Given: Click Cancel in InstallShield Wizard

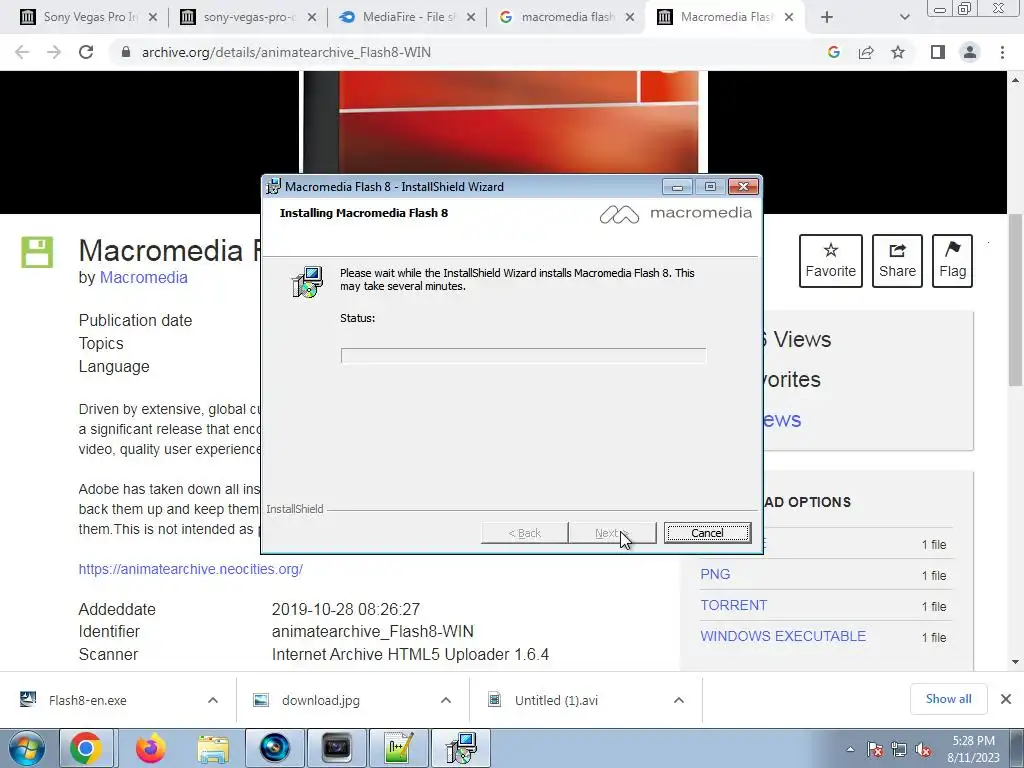Looking at the screenshot, I should tap(707, 533).
